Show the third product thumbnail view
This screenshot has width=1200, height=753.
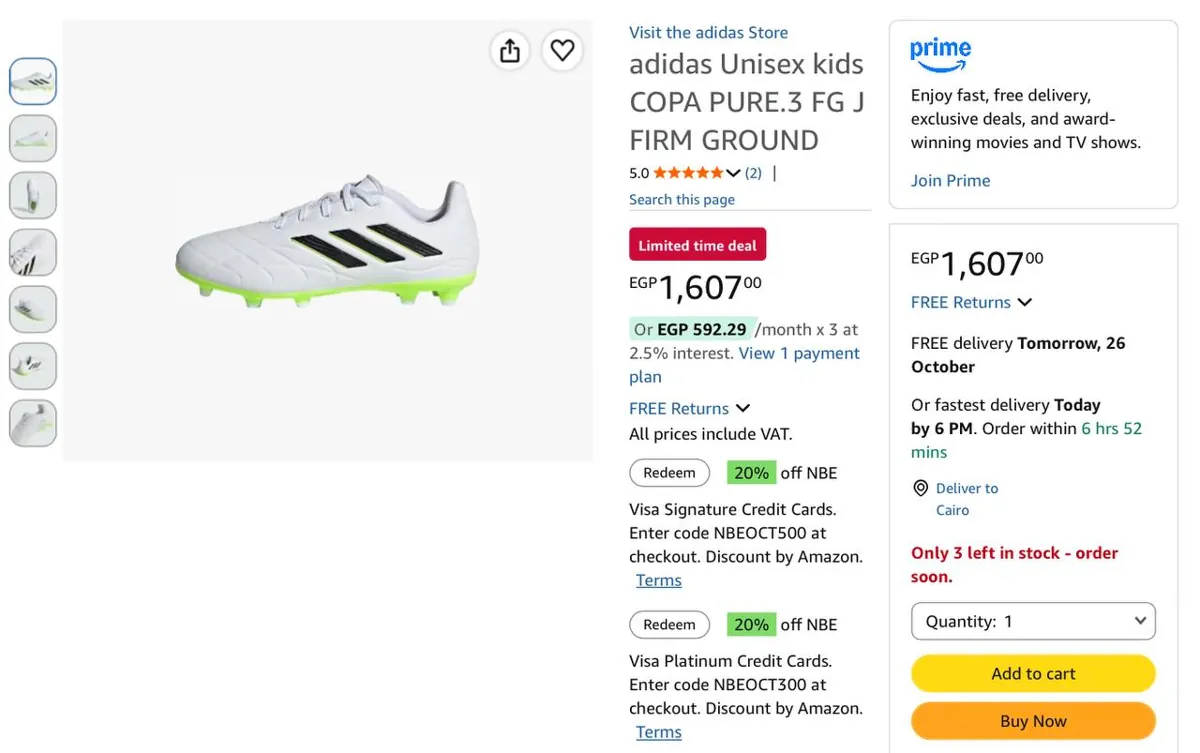click(x=33, y=195)
